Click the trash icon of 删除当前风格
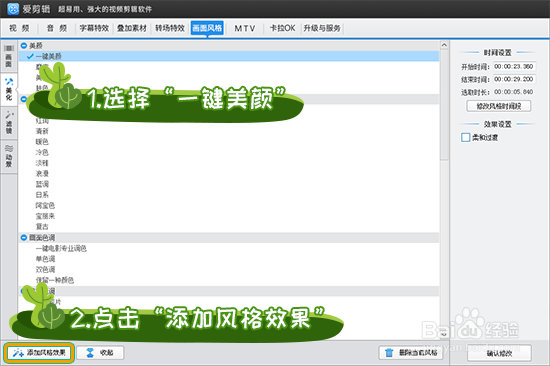Viewport: 550px width, 366px height. (x=389, y=353)
